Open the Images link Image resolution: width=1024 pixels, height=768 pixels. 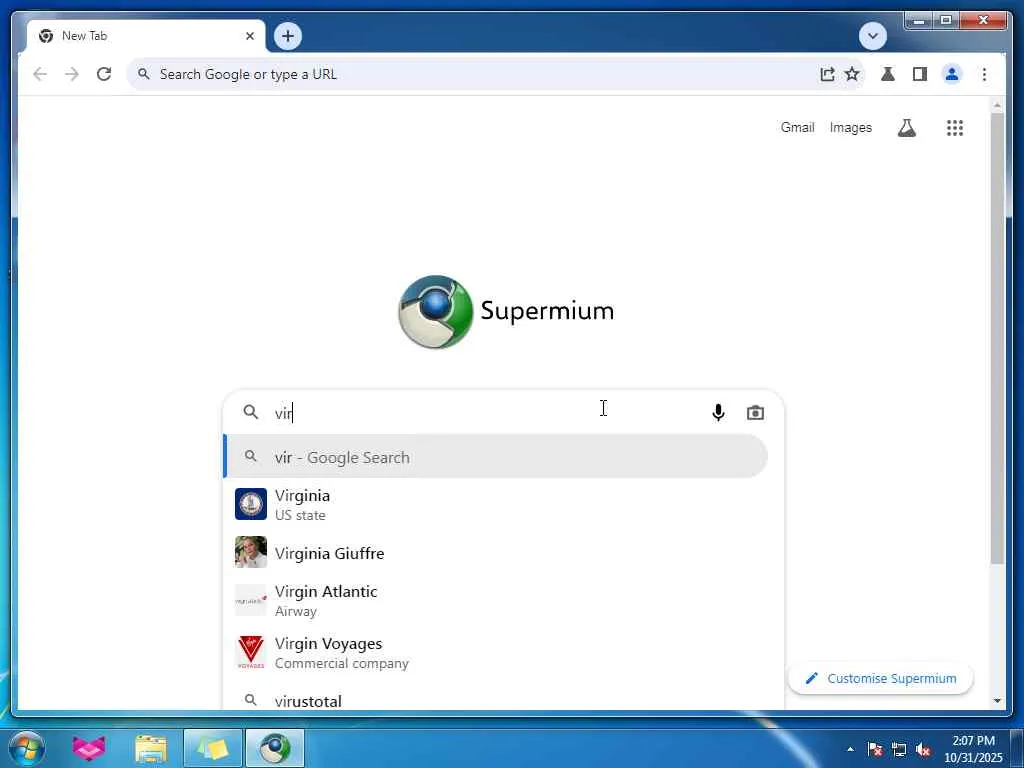point(850,127)
